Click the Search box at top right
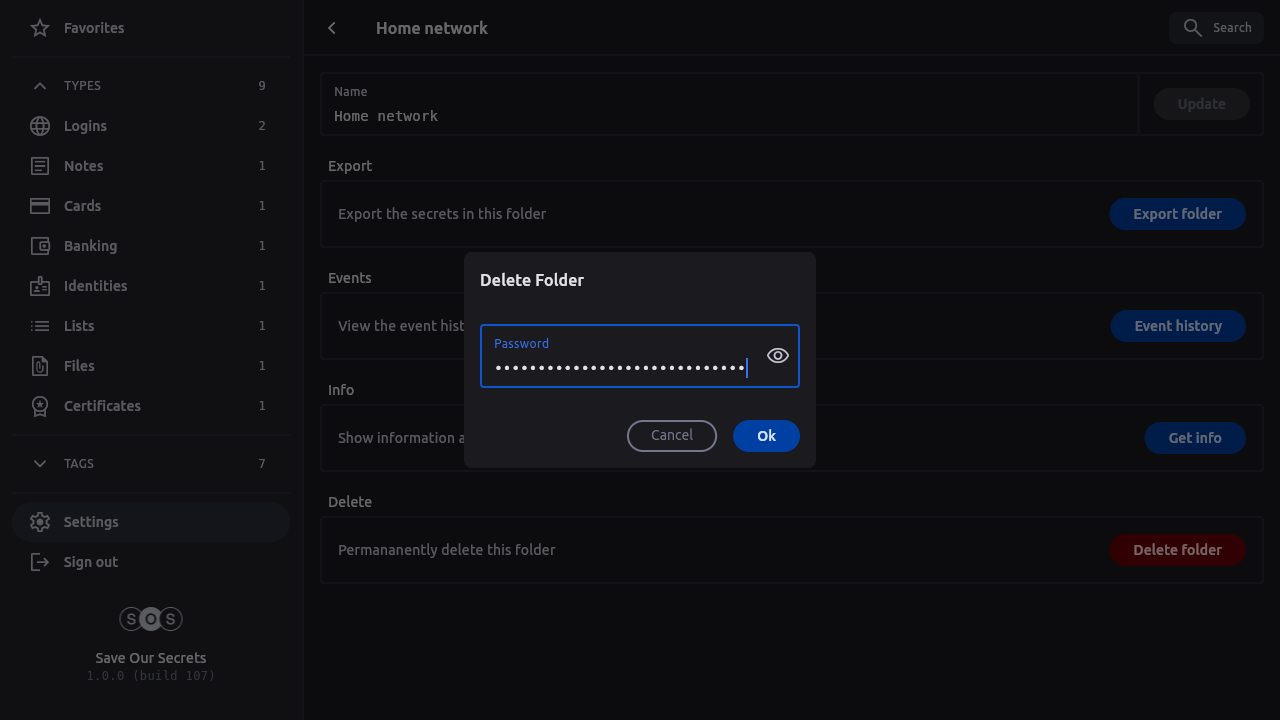1280x720 pixels. click(1216, 28)
